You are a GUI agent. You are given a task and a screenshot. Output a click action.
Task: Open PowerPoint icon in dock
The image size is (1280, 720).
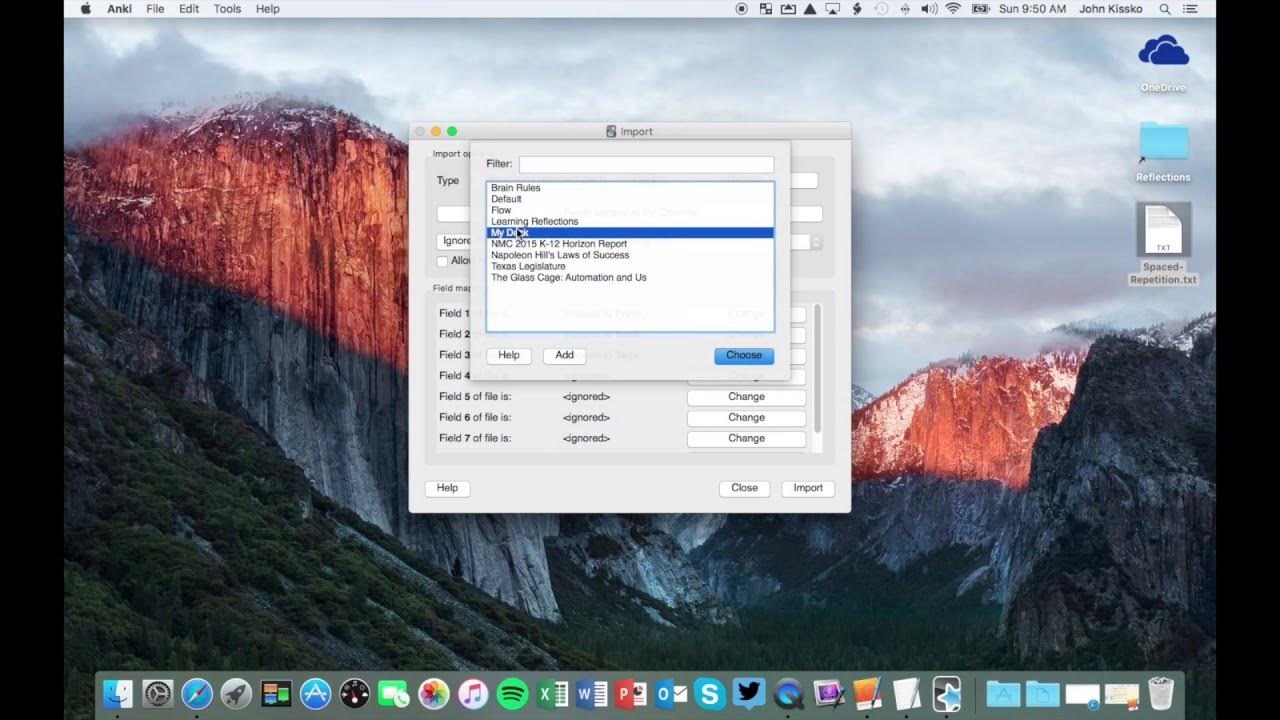[x=630, y=693]
